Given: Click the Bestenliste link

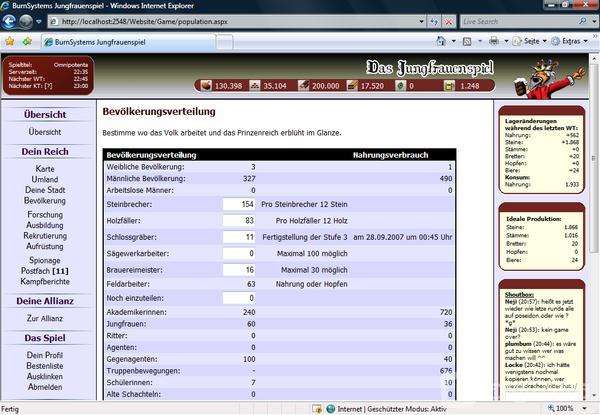Looking at the screenshot, I should [x=45, y=366].
